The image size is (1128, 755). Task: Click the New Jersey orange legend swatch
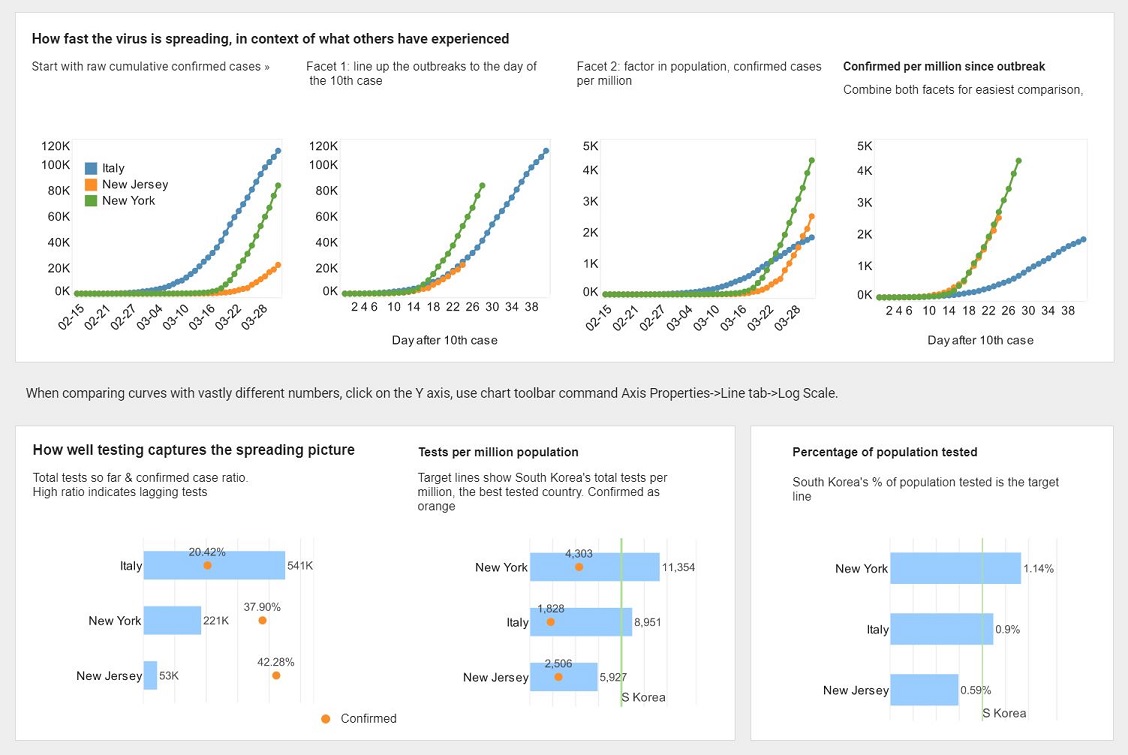click(91, 185)
